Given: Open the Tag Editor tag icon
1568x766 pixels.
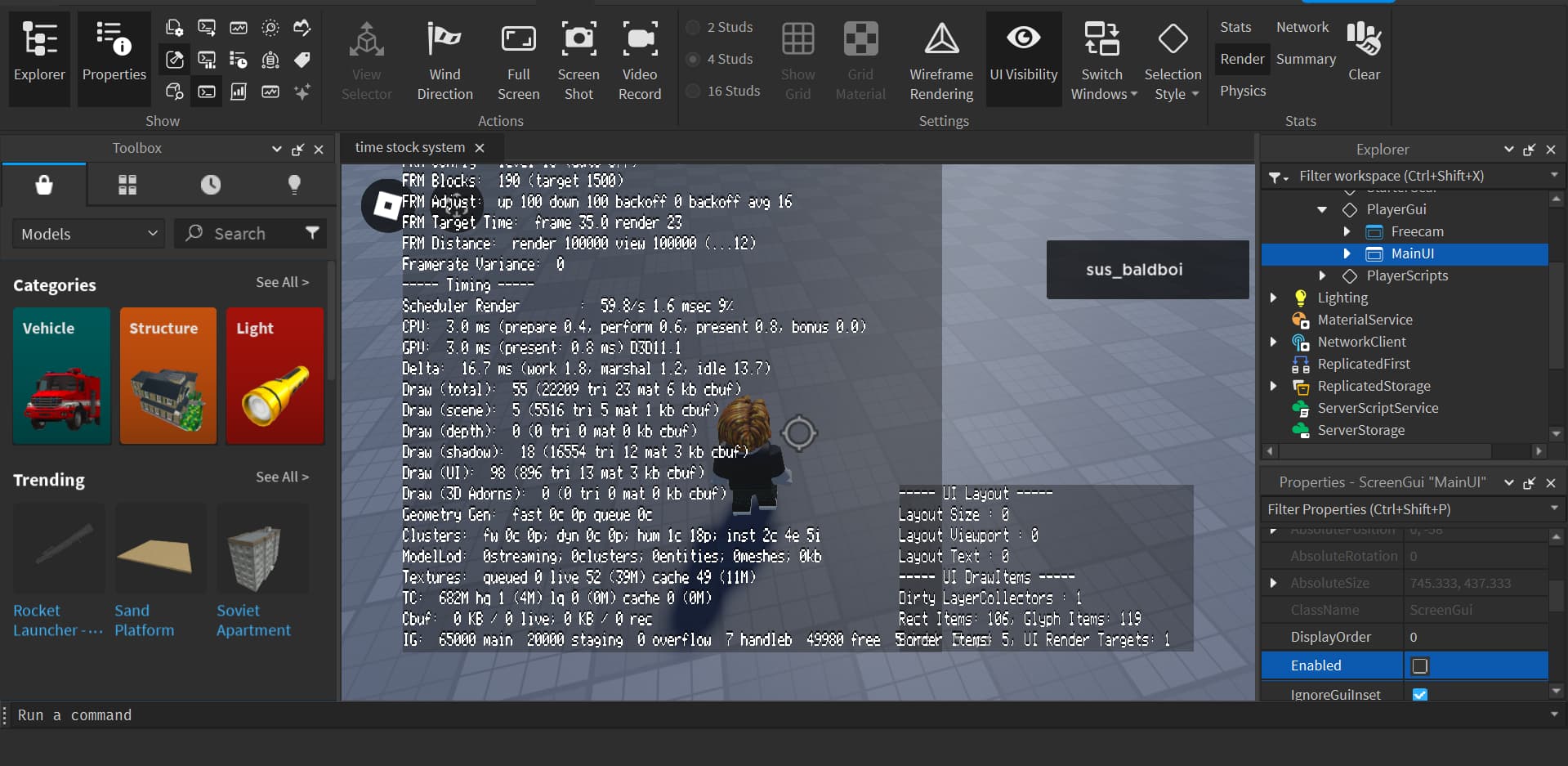Looking at the screenshot, I should (302, 60).
